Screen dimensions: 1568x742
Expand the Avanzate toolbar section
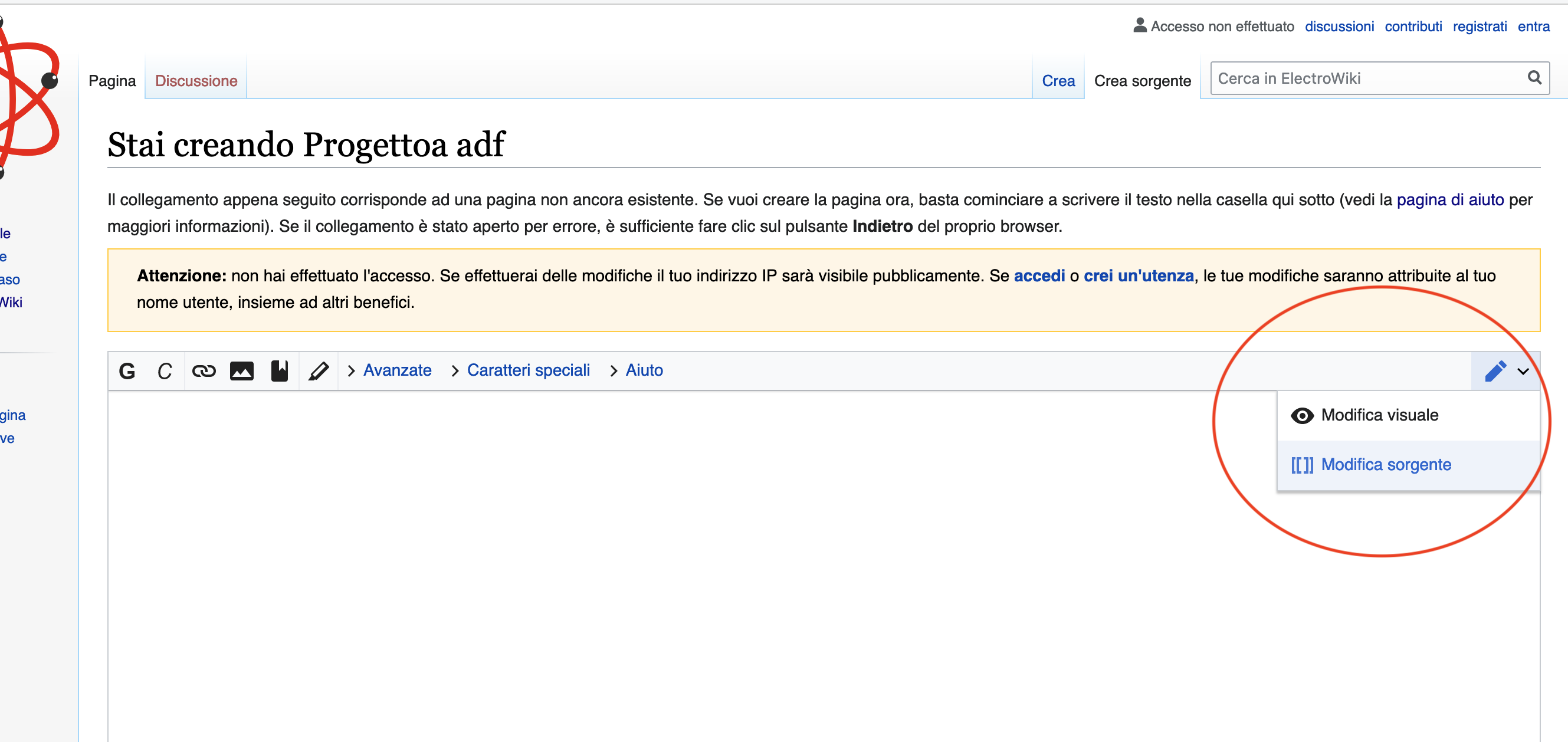click(x=397, y=370)
